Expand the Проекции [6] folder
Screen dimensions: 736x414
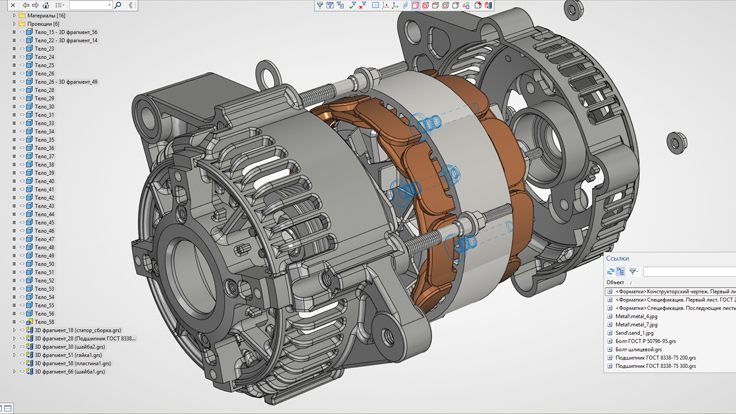[x=14, y=23]
